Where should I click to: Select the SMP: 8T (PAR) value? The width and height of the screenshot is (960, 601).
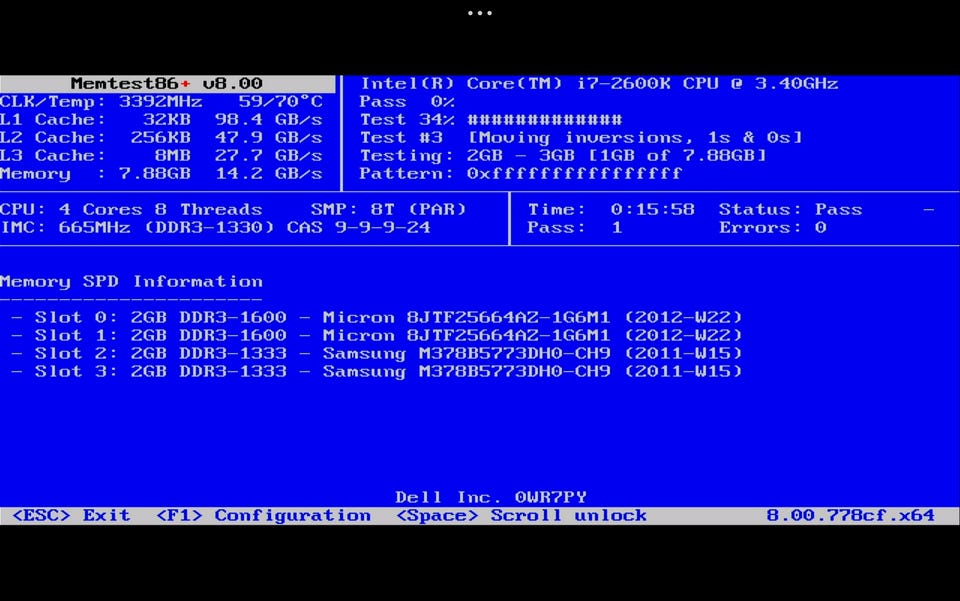point(388,209)
